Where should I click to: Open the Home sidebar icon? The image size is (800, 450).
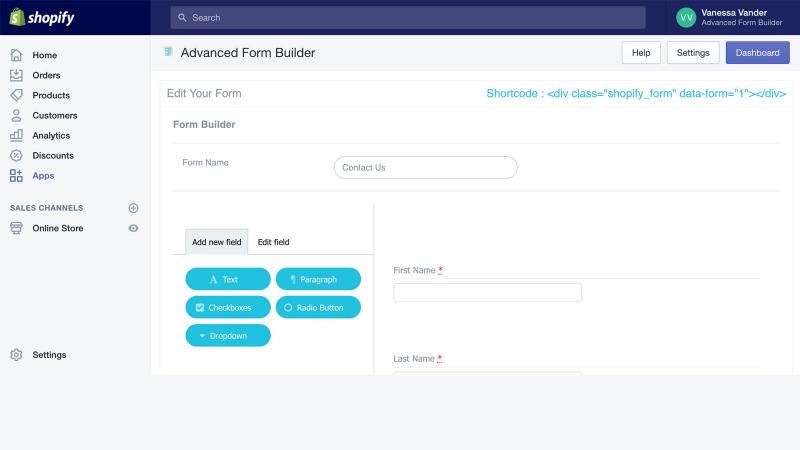click(x=16, y=55)
